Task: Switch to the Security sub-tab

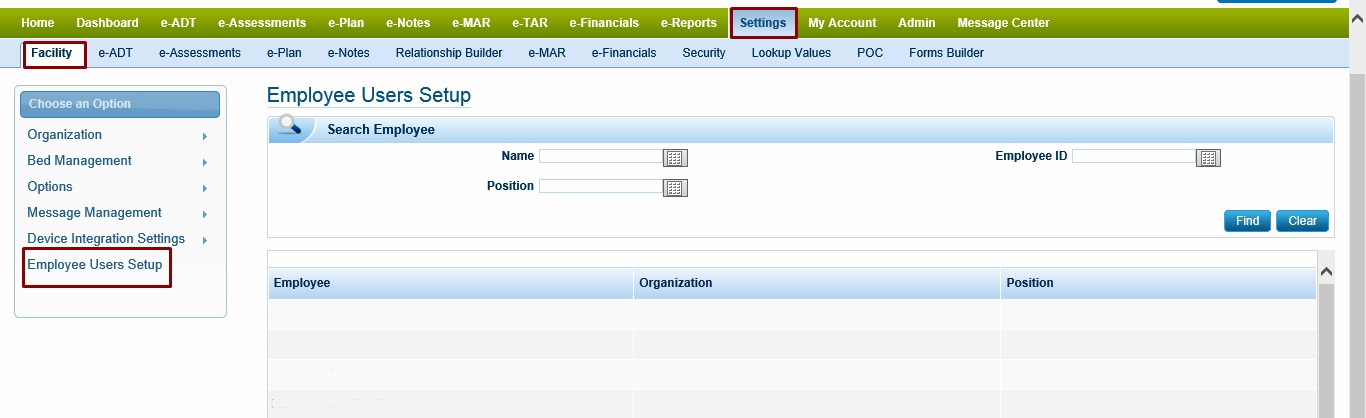Action: point(704,53)
